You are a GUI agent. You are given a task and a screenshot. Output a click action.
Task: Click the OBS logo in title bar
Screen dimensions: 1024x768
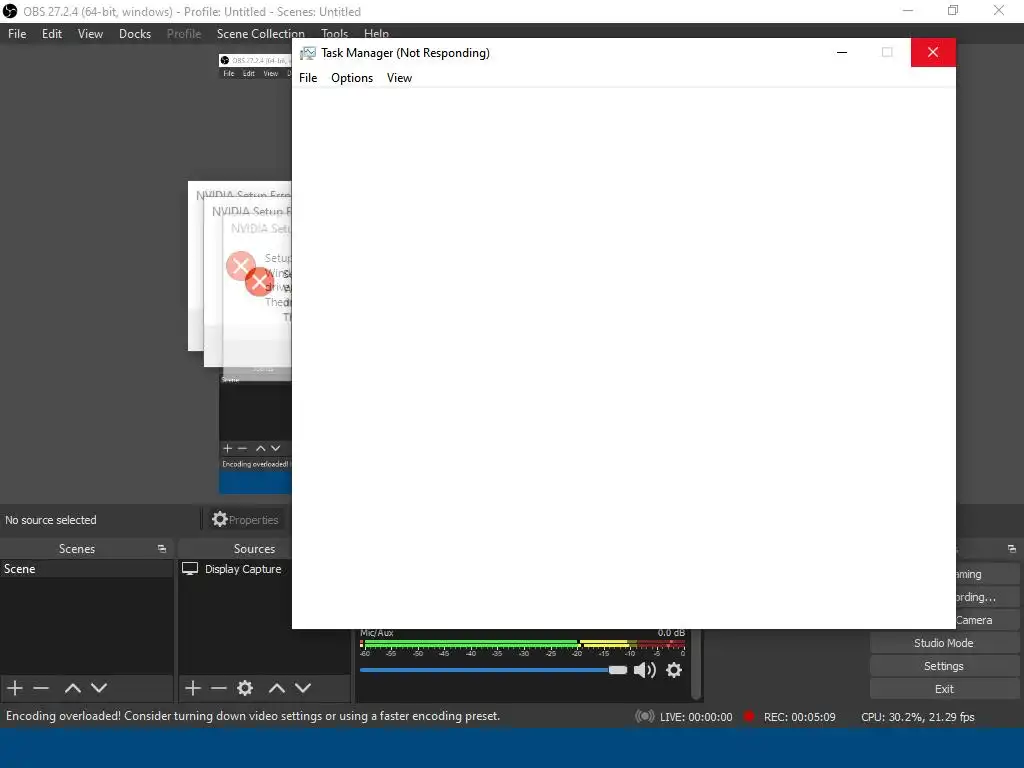click(x=10, y=11)
